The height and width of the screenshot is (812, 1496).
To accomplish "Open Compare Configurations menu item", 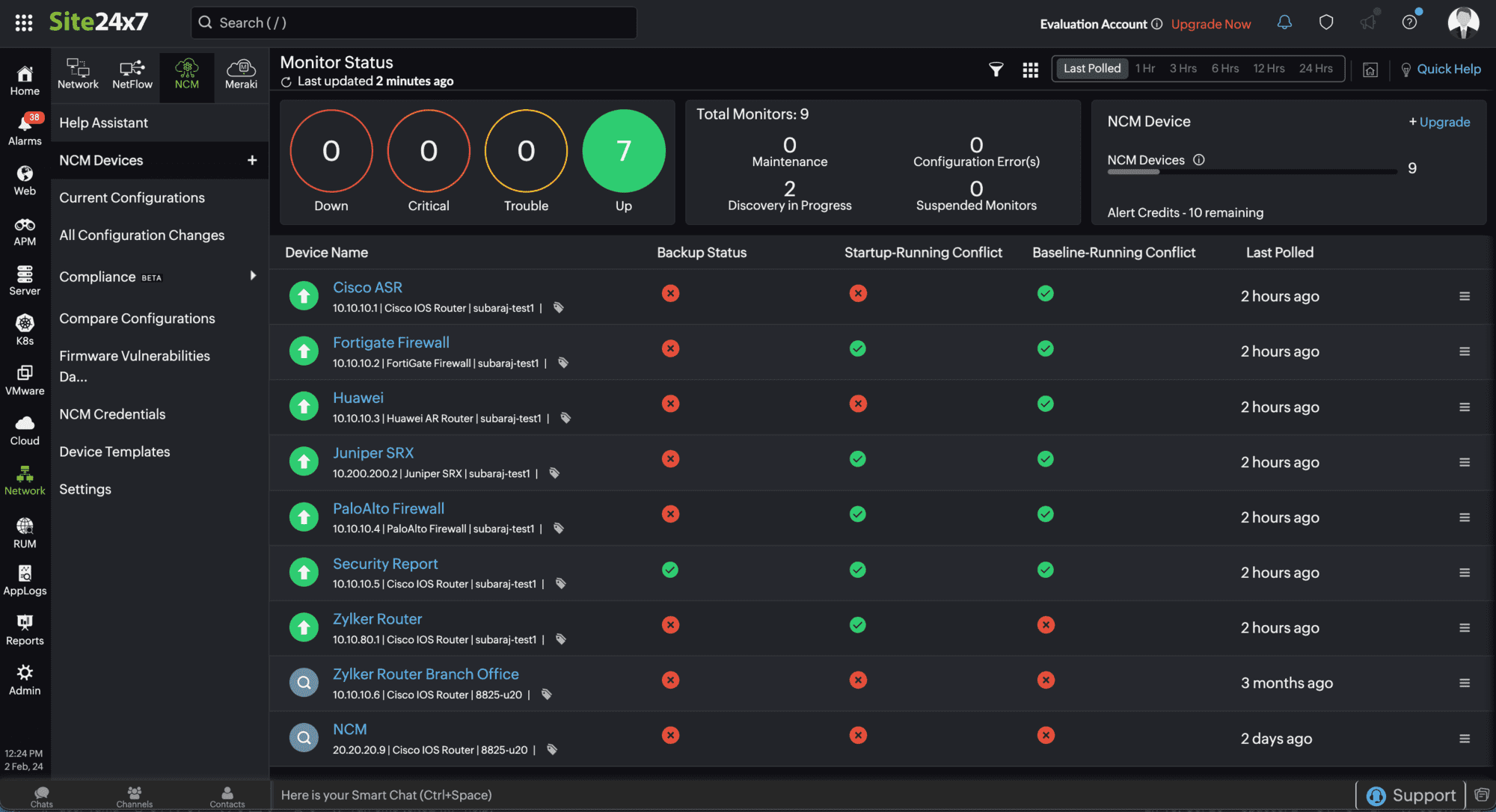I will coord(137,319).
